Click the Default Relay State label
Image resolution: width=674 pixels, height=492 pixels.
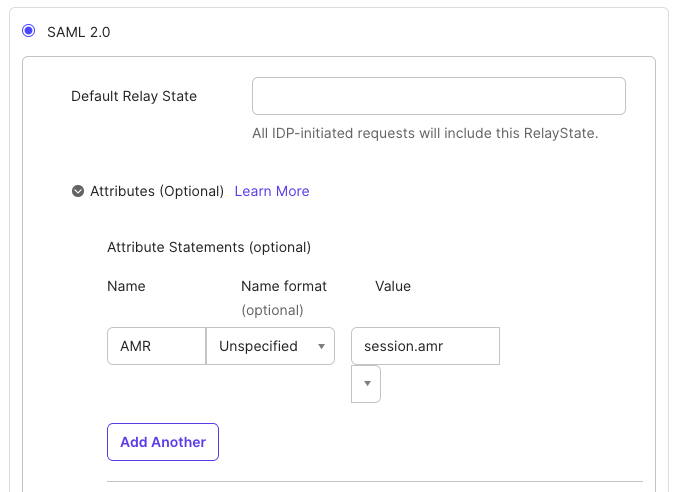point(134,96)
